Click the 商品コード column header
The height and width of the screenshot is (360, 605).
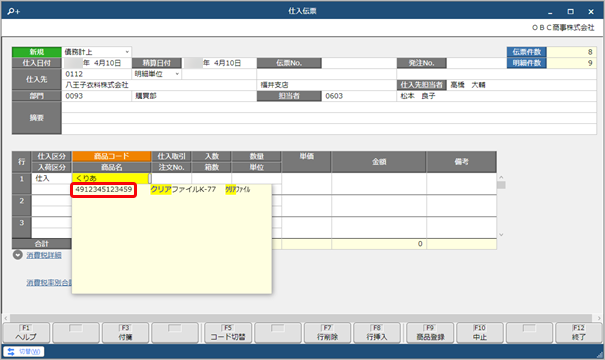112,156
